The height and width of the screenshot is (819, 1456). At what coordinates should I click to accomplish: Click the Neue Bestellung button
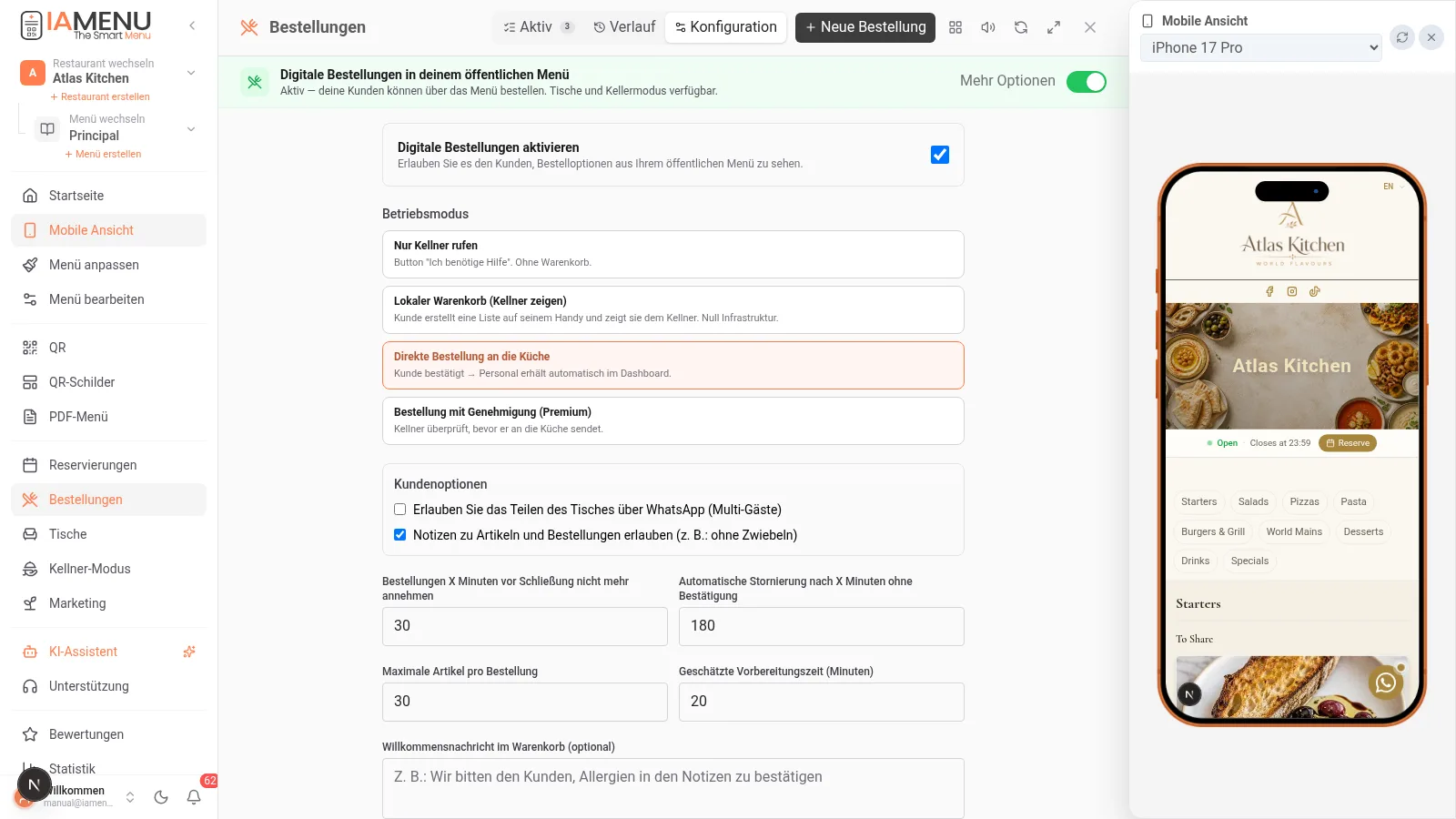click(865, 27)
